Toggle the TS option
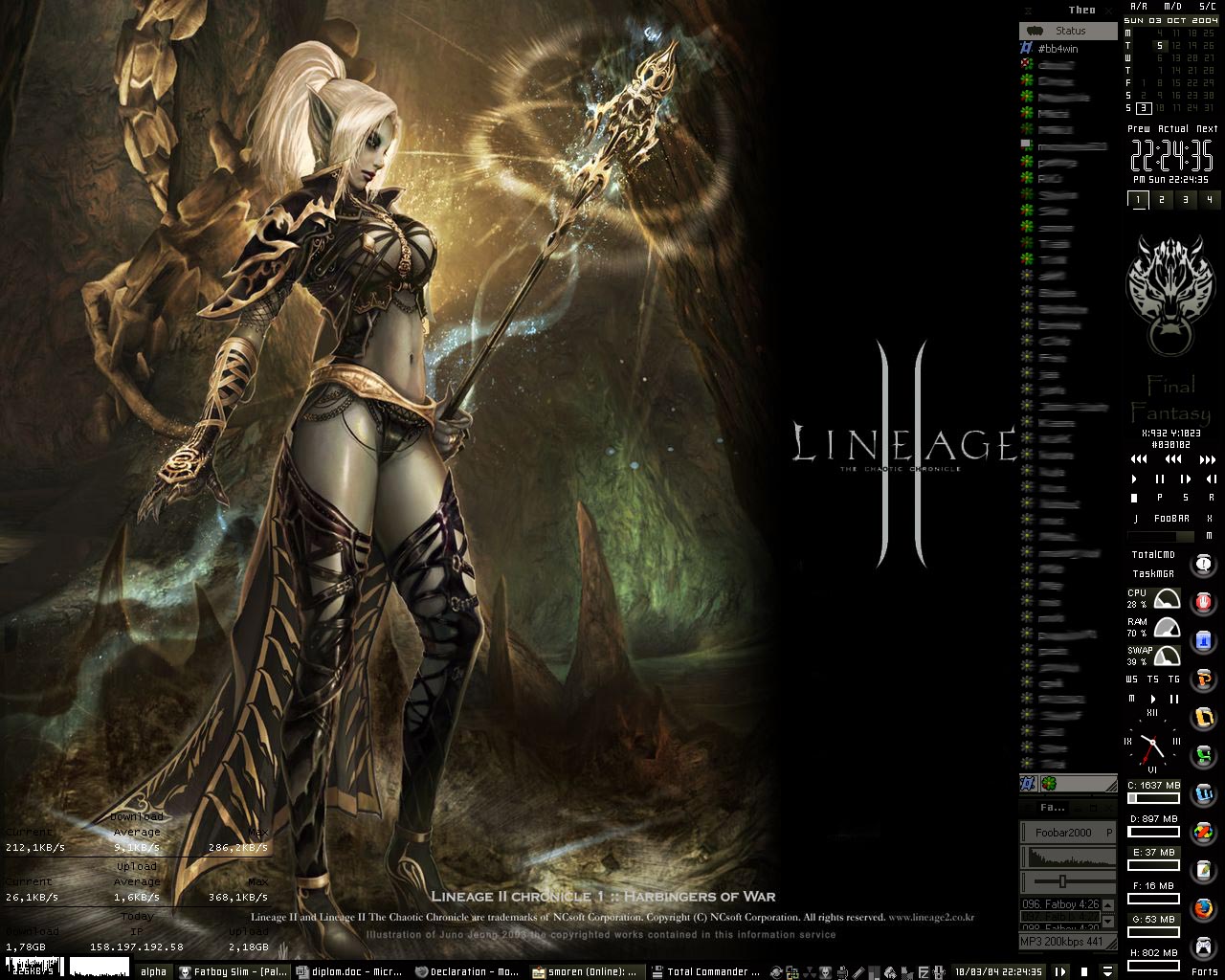Image resolution: width=1225 pixels, height=980 pixels. pyautogui.click(x=1153, y=679)
